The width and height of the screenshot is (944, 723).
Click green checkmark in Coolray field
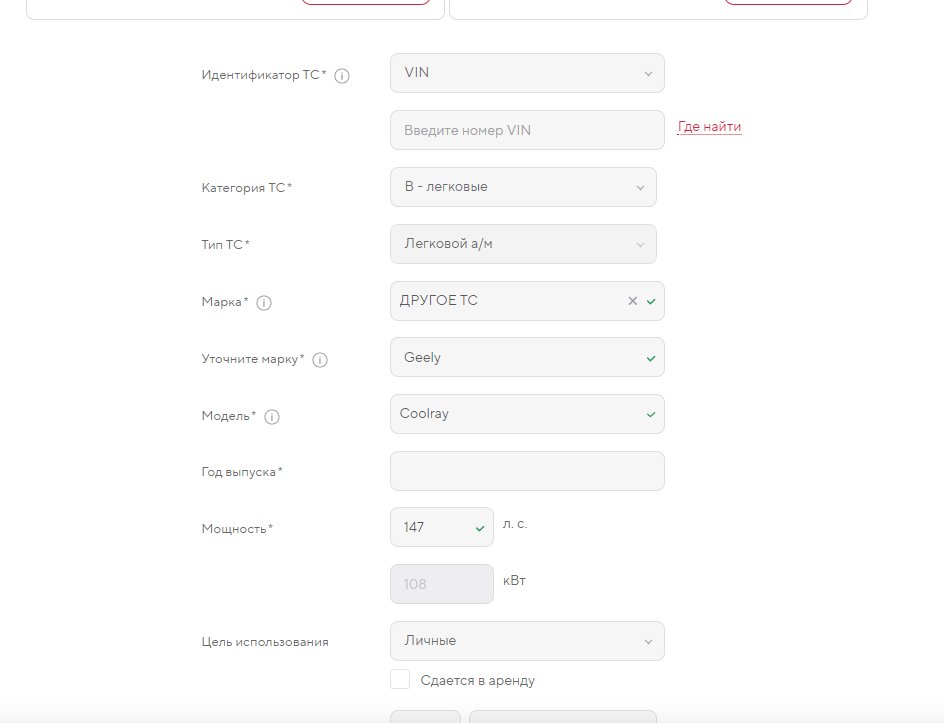pyautogui.click(x=651, y=415)
